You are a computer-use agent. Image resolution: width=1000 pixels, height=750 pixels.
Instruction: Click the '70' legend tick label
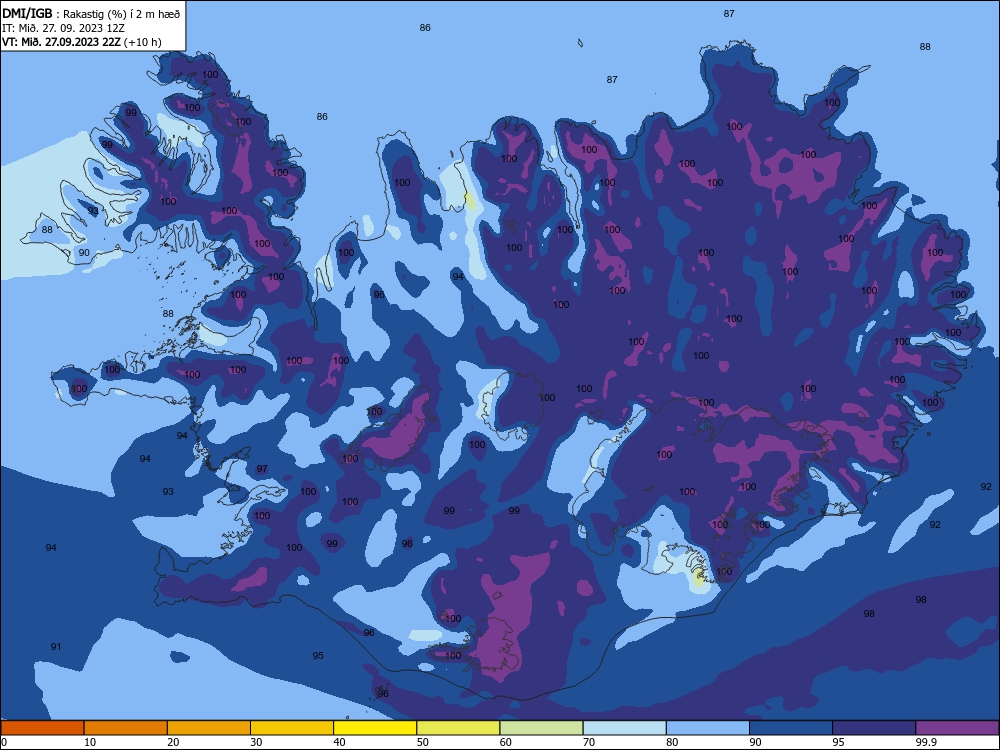pyautogui.click(x=589, y=742)
